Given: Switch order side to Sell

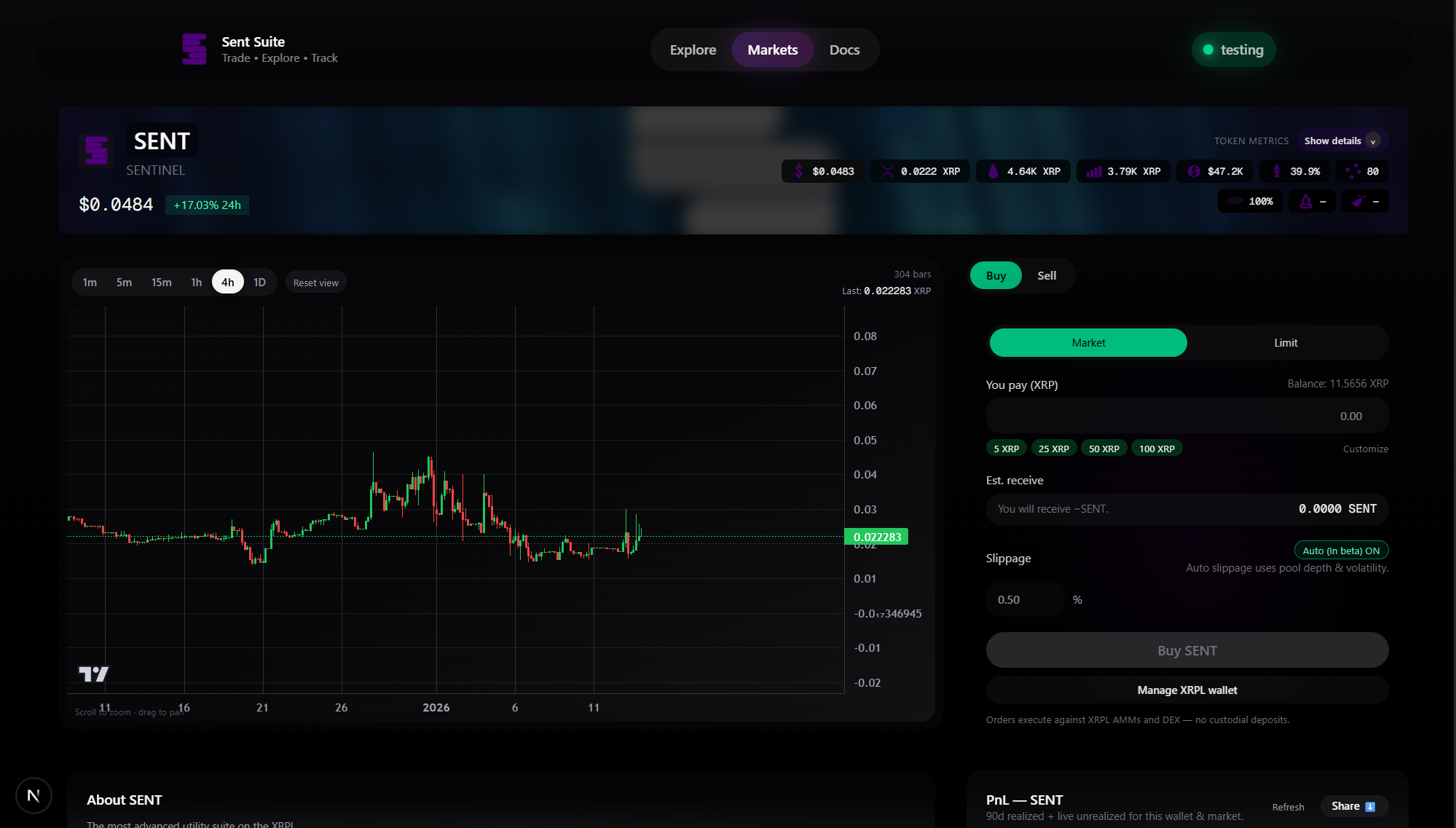Looking at the screenshot, I should (1046, 276).
